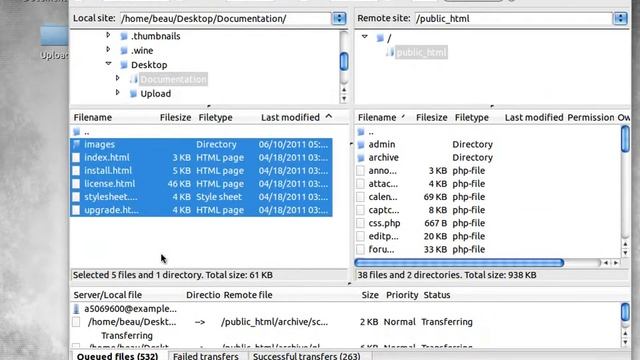Sort queue by Status column
The image size is (640, 360).
[x=437, y=295]
